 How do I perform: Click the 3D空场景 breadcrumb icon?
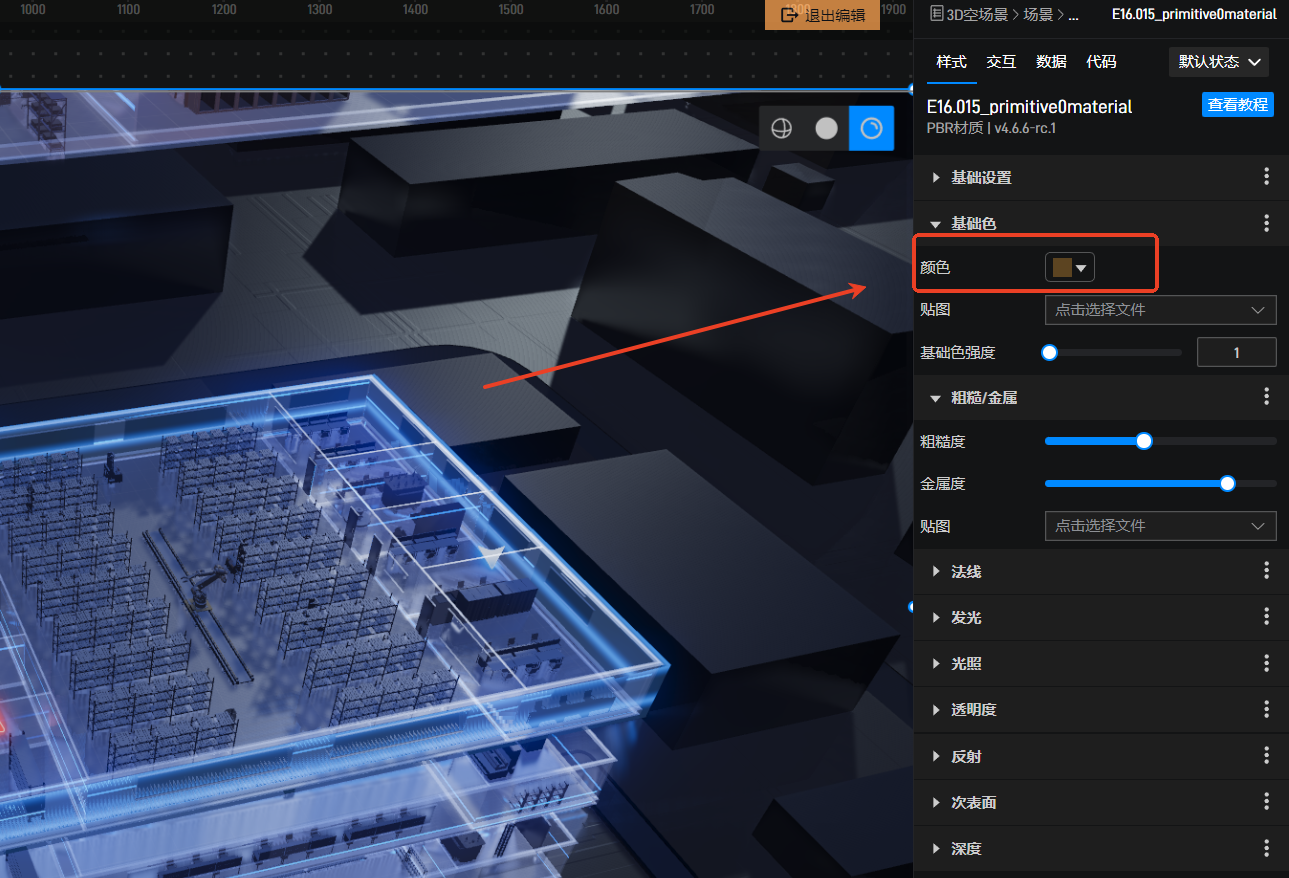(936, 15)
